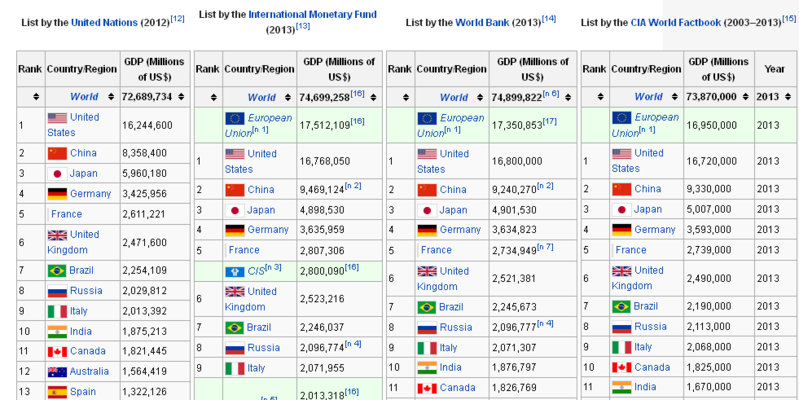Sort World Bank table by Country/Region arrow
799x400 pixels.
point(480,97)
